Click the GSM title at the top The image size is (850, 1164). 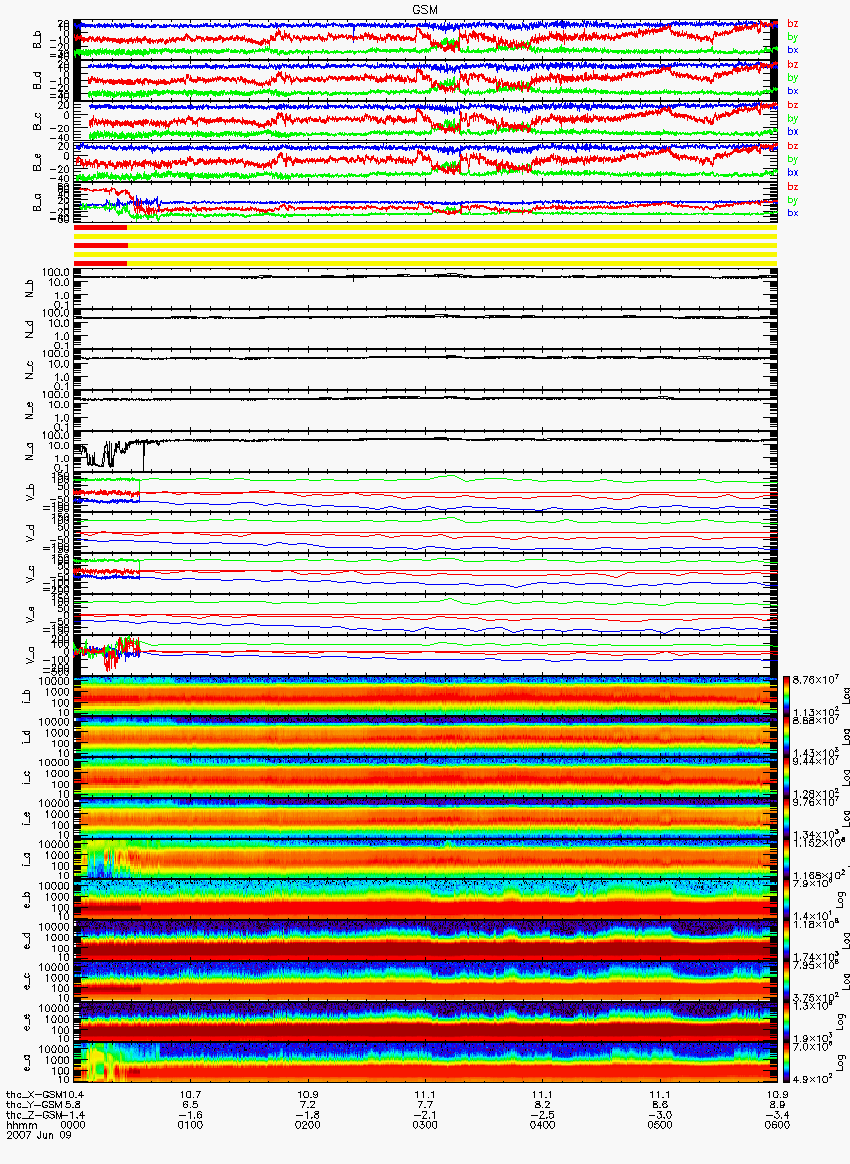425,9
